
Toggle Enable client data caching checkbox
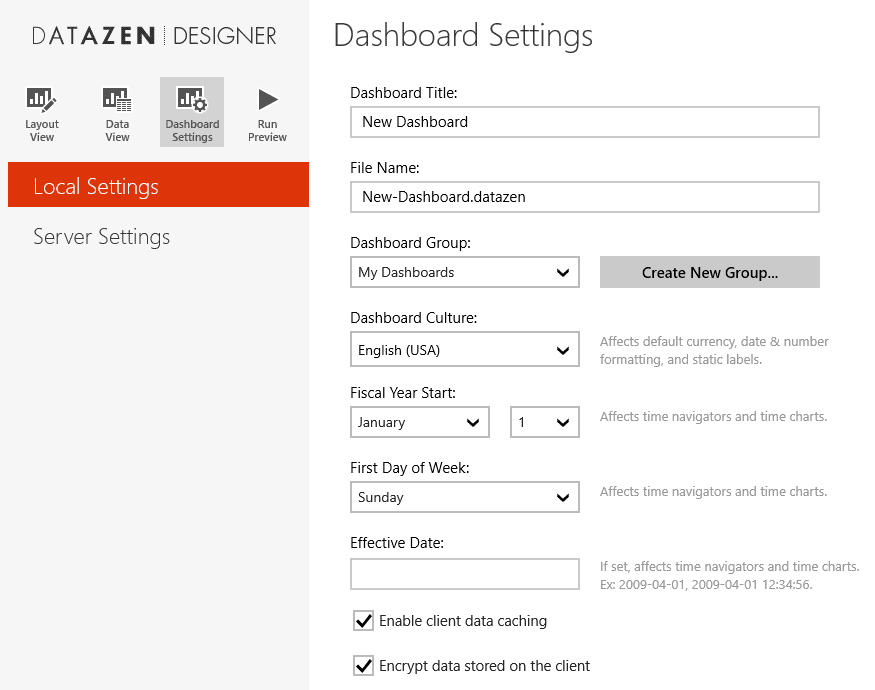pos(364,621)
